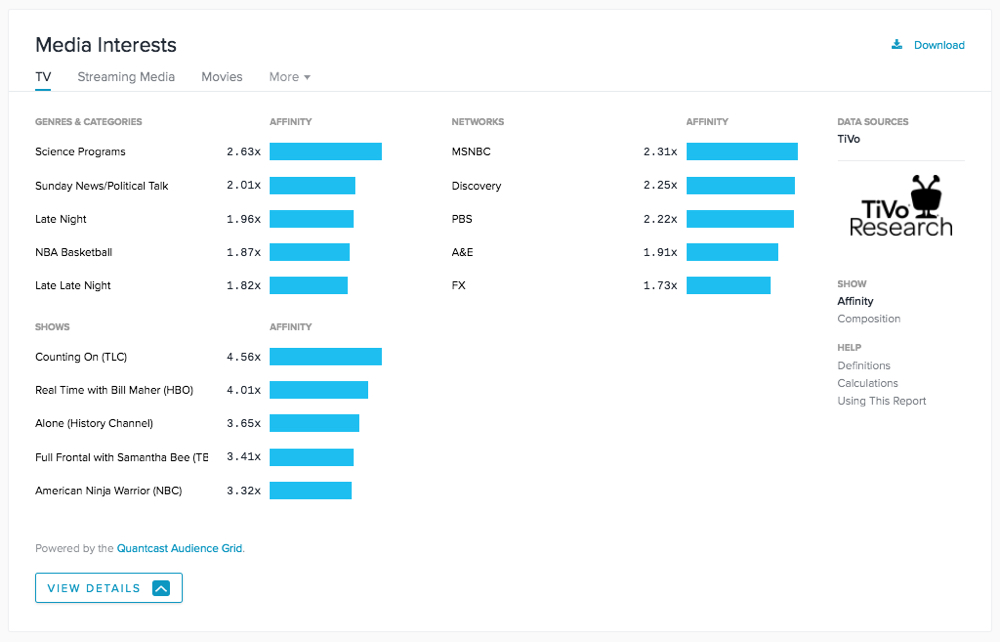
Task: Switch the view to Composition
Action: (x=869, y=319)
